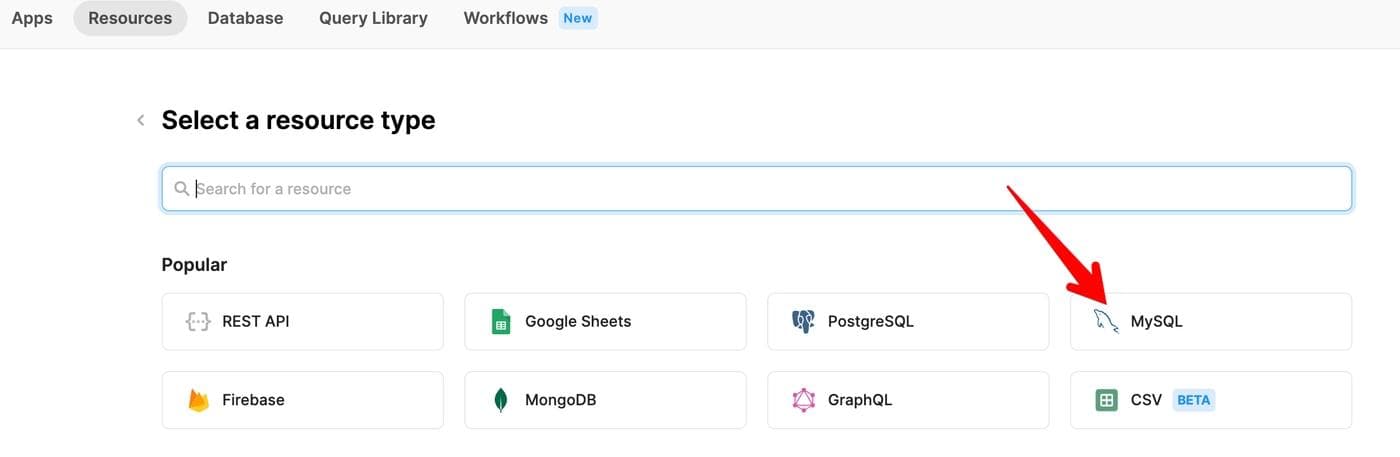Image resolution: width=1400 pixels, height=457 pixels.
Task: Click the Firebase flame icon
Action: (198, 400)
